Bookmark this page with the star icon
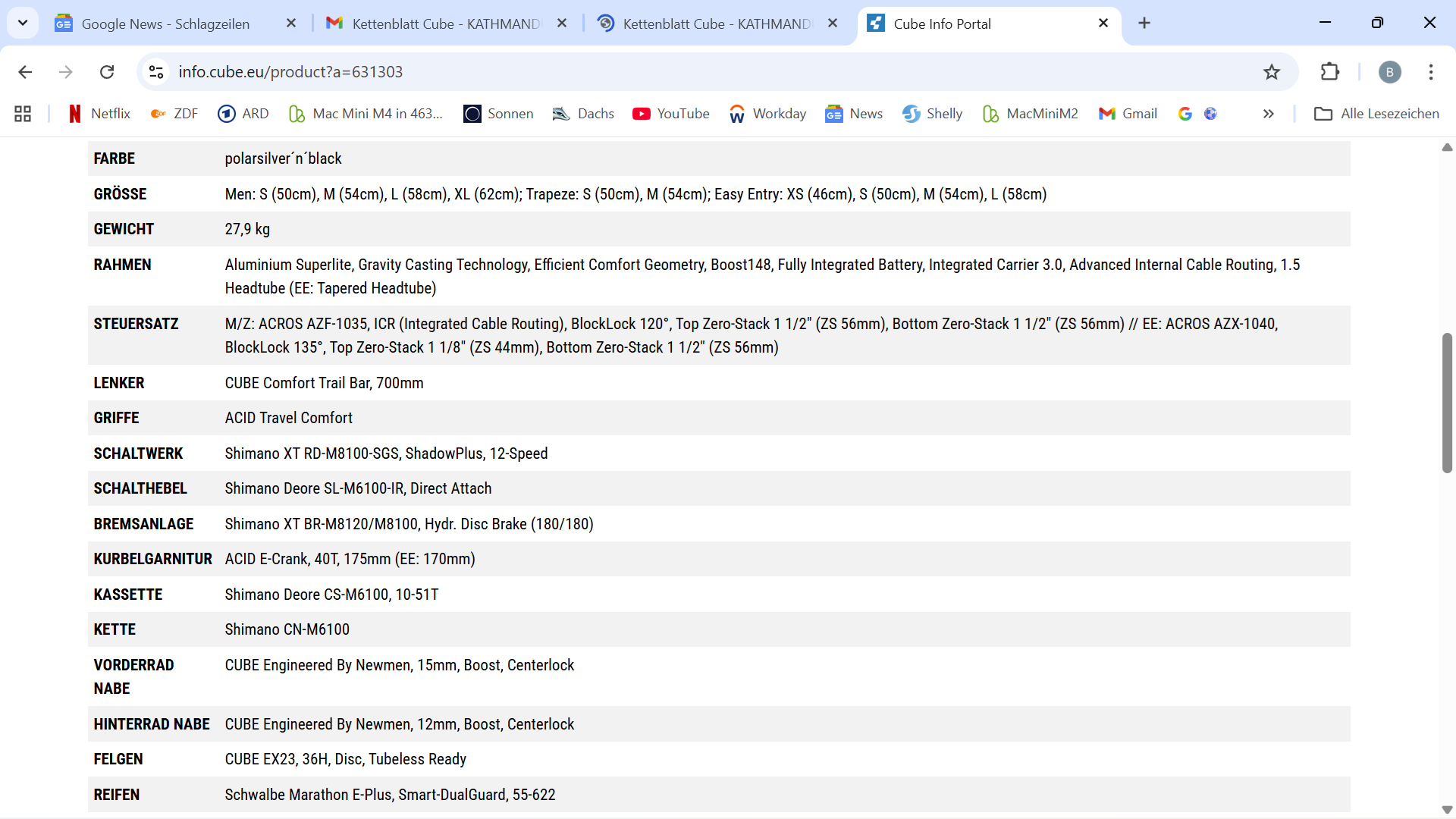 coord(1272,72)
